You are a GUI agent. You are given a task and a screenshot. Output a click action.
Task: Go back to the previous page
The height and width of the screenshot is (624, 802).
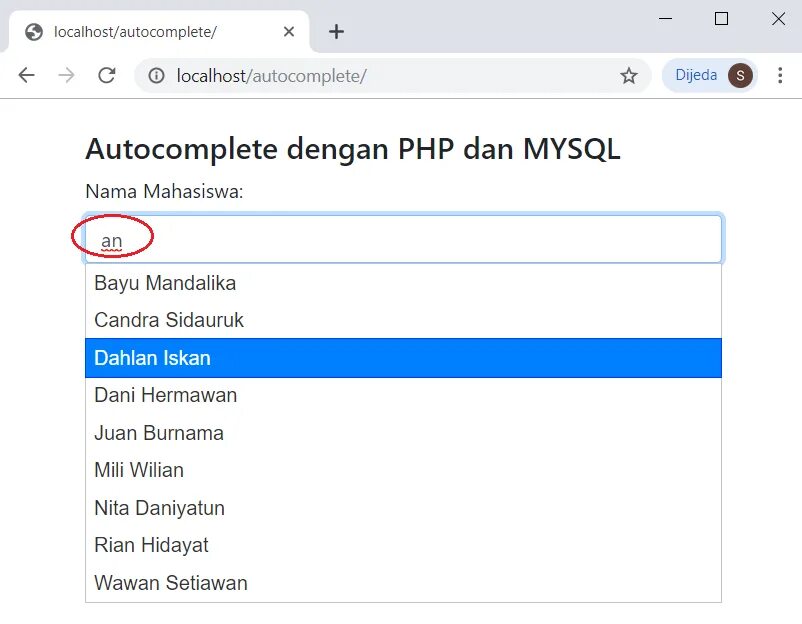click(x=26, y=75)
